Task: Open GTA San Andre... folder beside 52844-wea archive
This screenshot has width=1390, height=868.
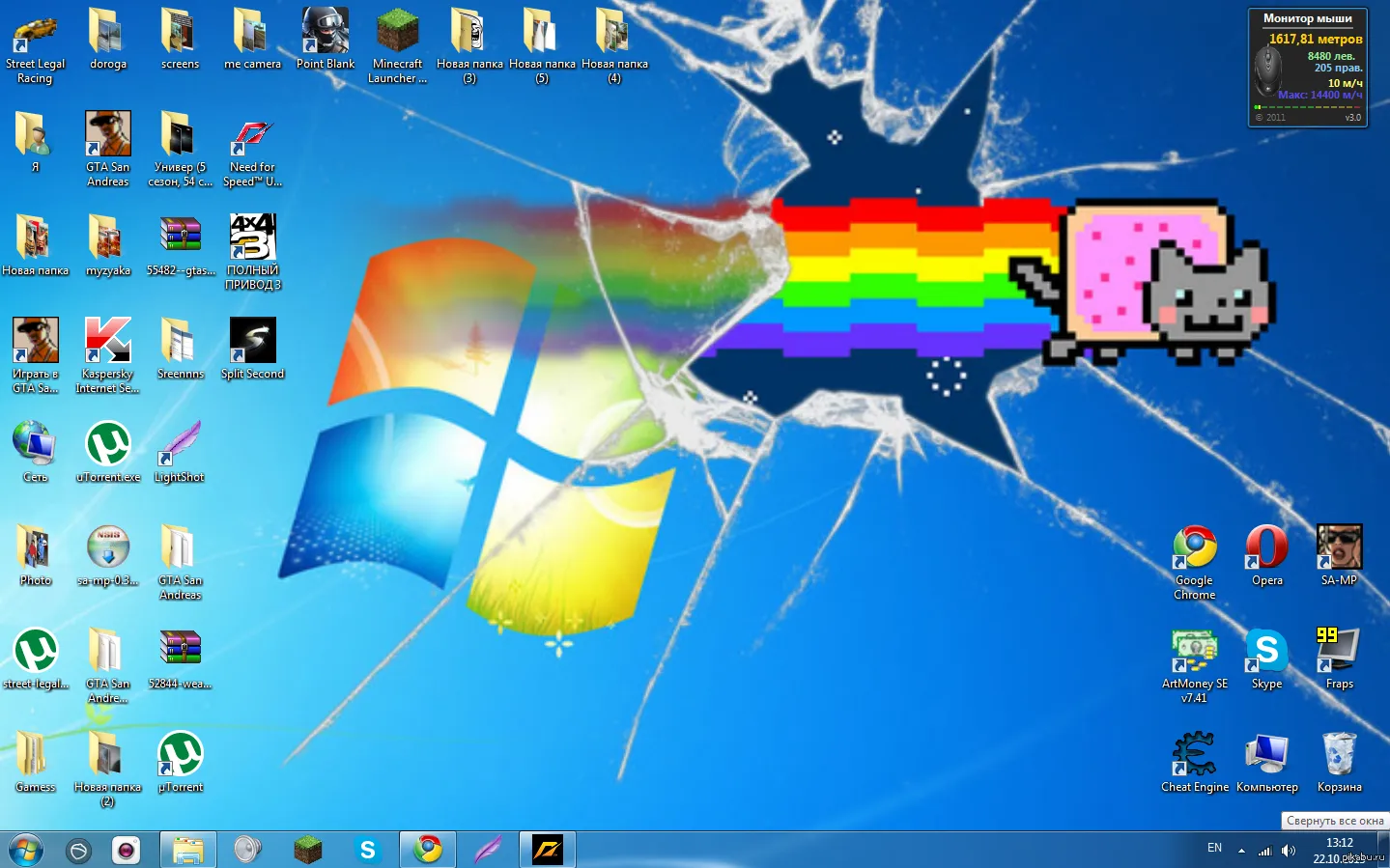Action: pyautogui.click(x=107, y=665)
